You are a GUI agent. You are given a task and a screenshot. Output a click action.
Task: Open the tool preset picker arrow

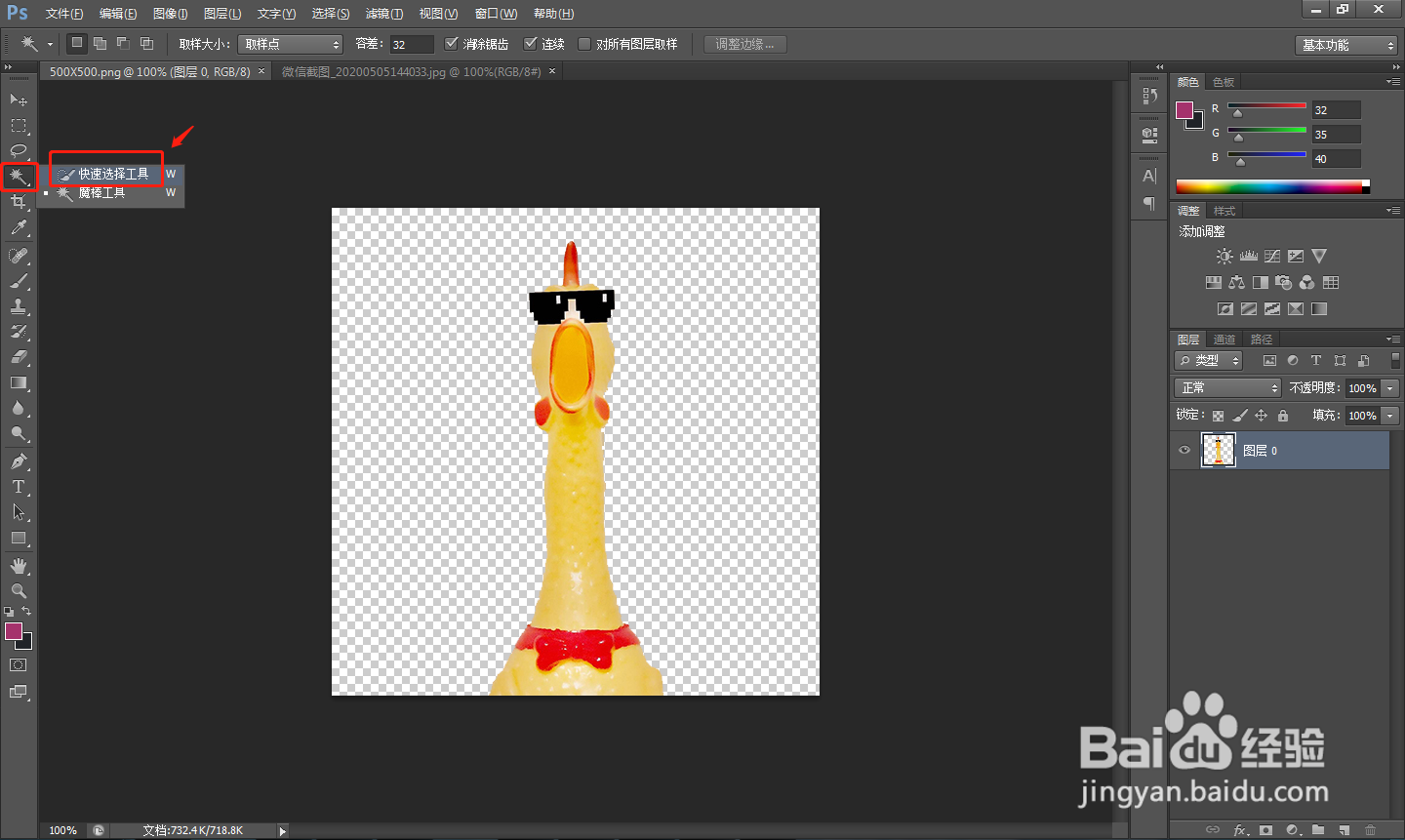click(x=50, y=44)
